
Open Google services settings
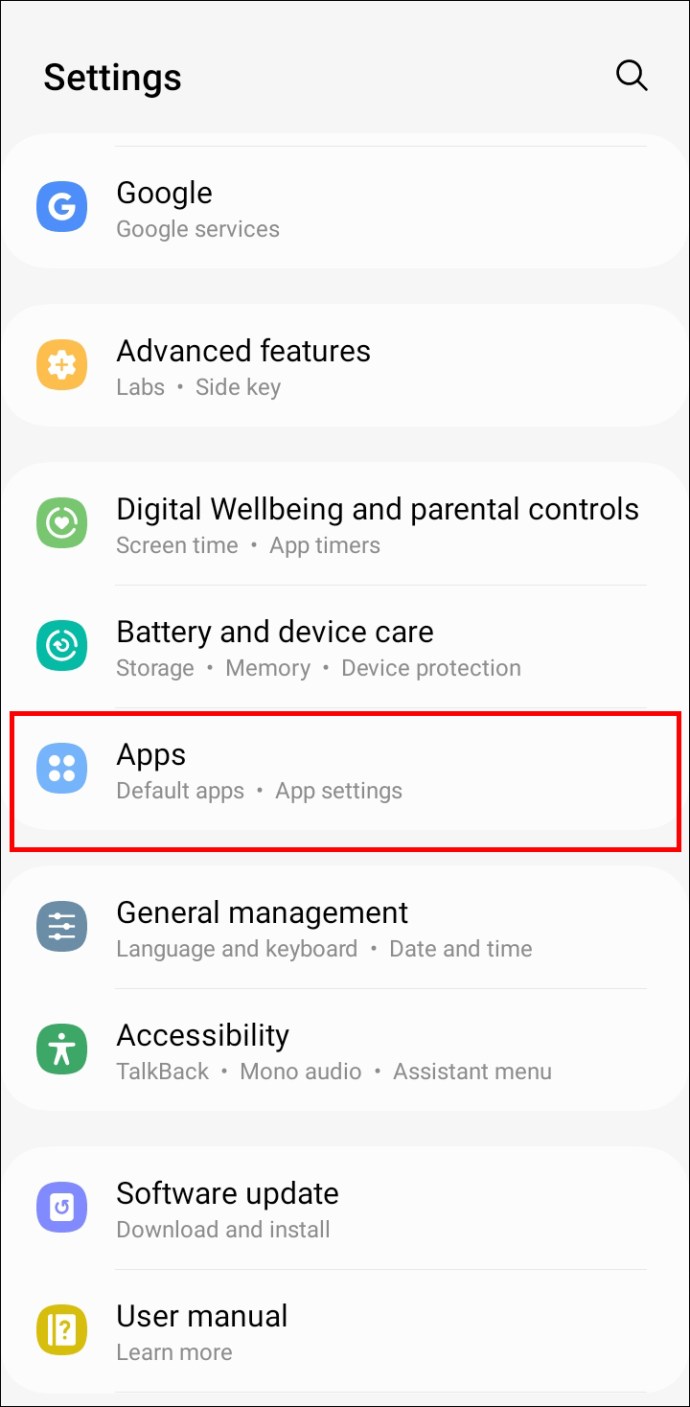[345, 208]
